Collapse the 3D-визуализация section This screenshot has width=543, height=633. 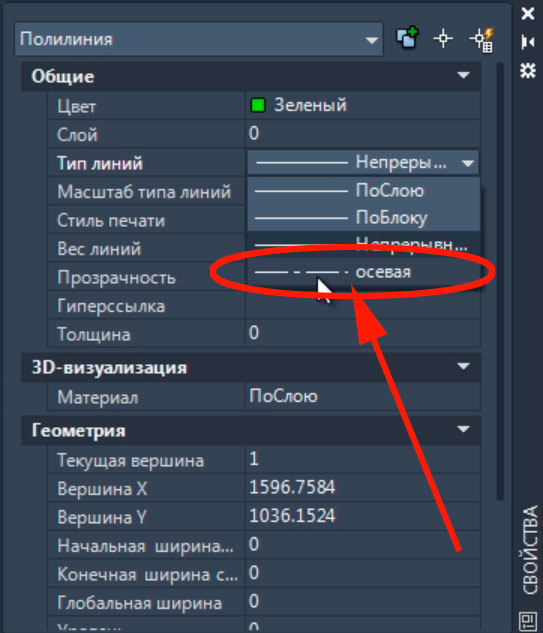[463, 367]
